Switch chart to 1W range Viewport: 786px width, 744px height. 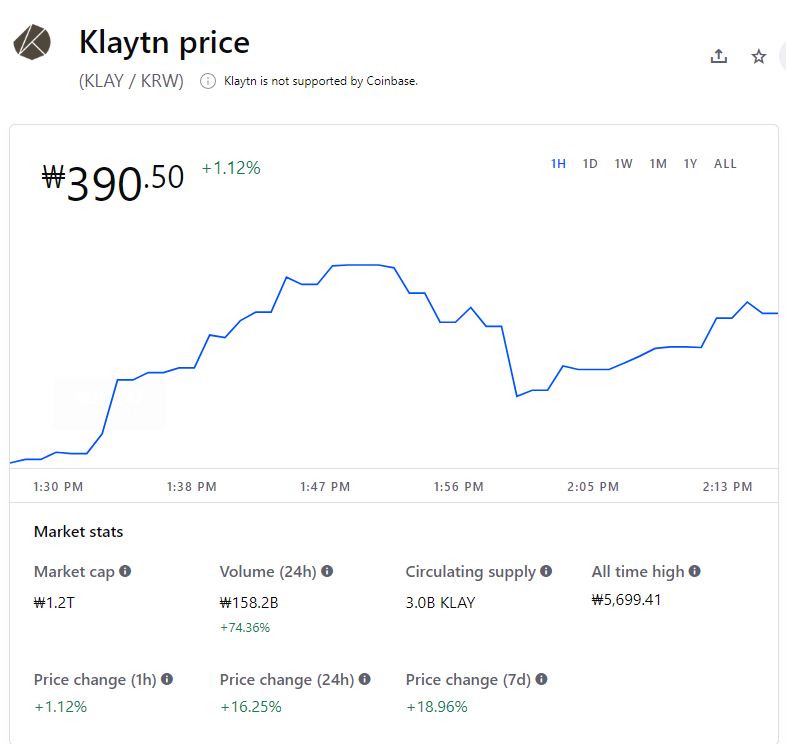click(624, 164)
